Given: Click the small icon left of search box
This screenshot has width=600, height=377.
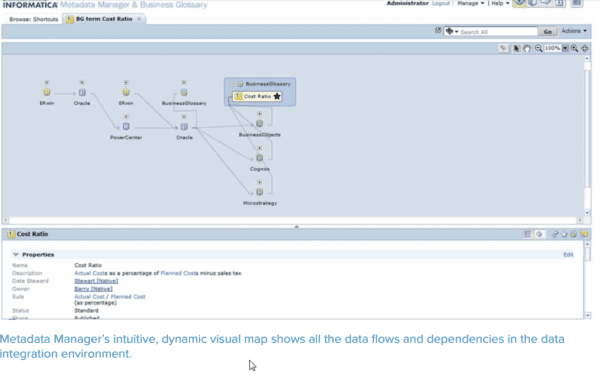Looking at the screenshot, I should (438, 31).
